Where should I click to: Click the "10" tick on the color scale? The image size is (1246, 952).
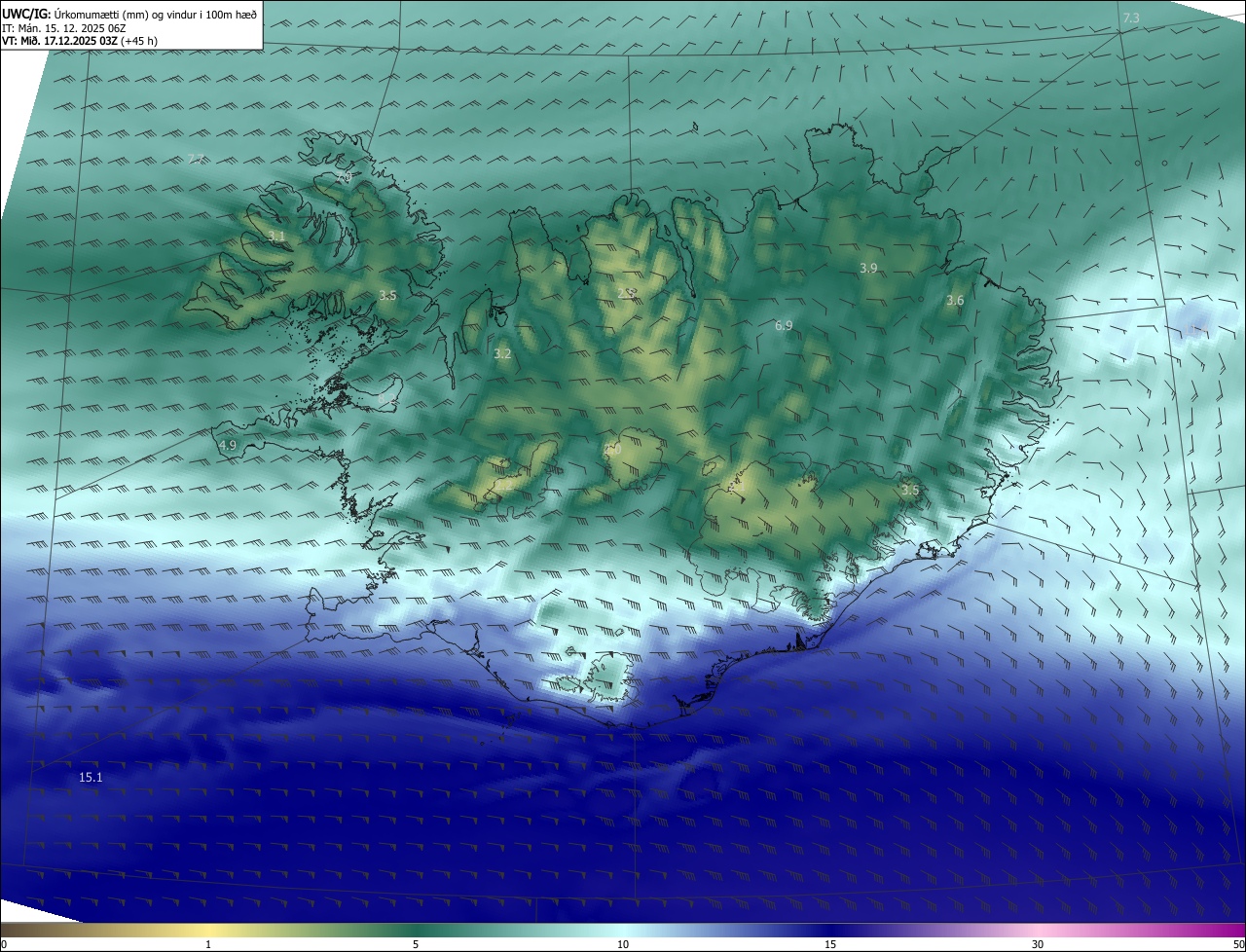623,944
